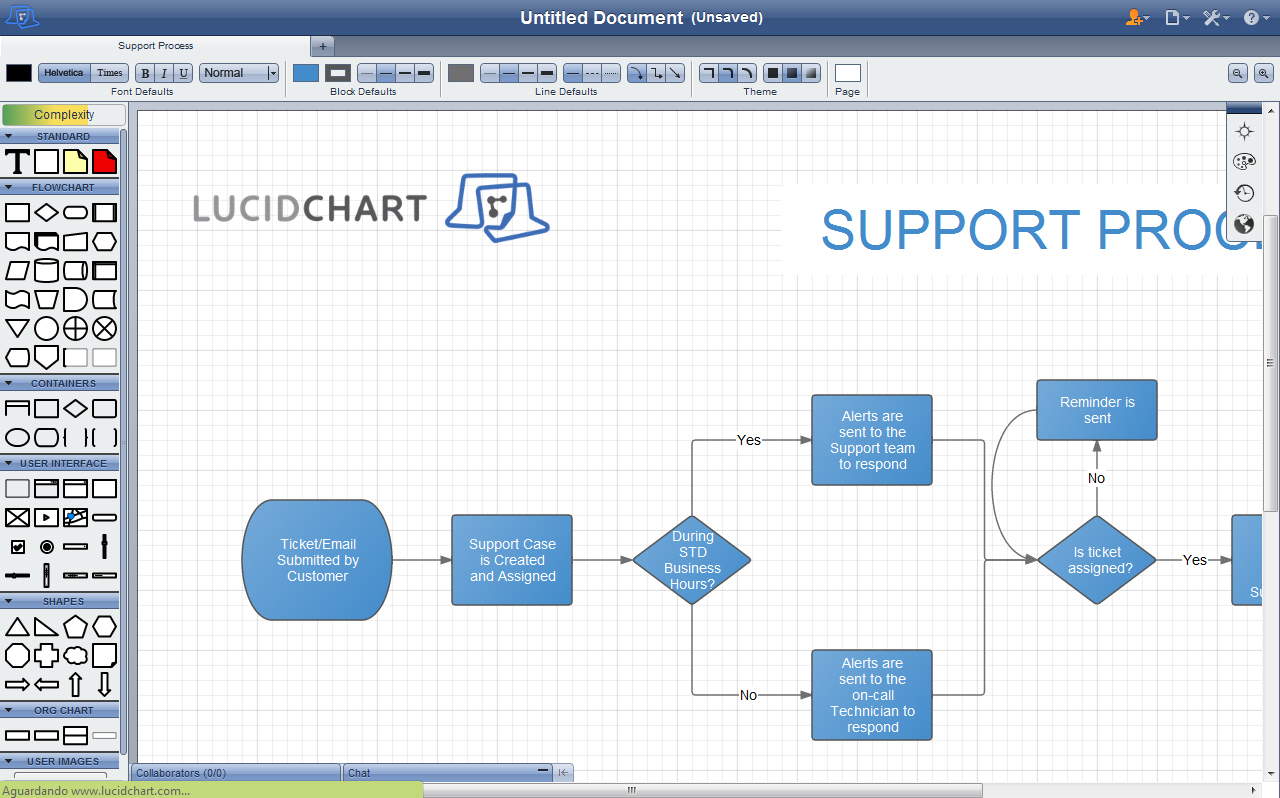Change the black font color swatch
Viewport: 1280px width, 798px height.
[19, 73]
